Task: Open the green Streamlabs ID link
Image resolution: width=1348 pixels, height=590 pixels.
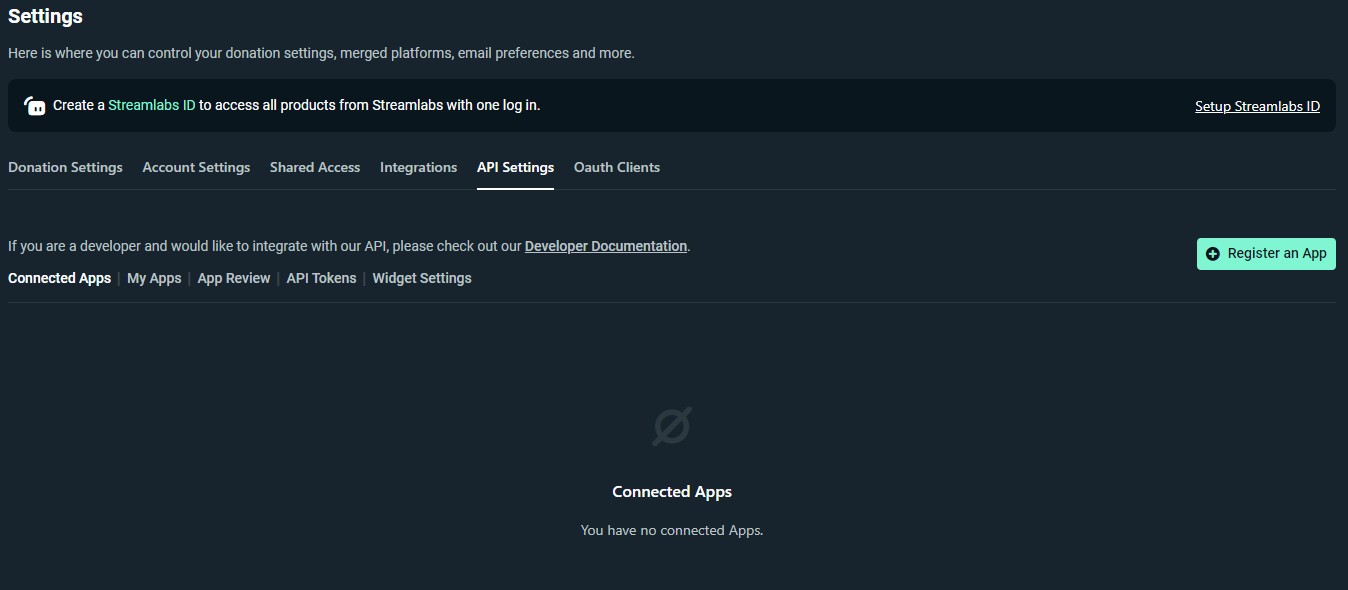Action: [x=152, y=105]
